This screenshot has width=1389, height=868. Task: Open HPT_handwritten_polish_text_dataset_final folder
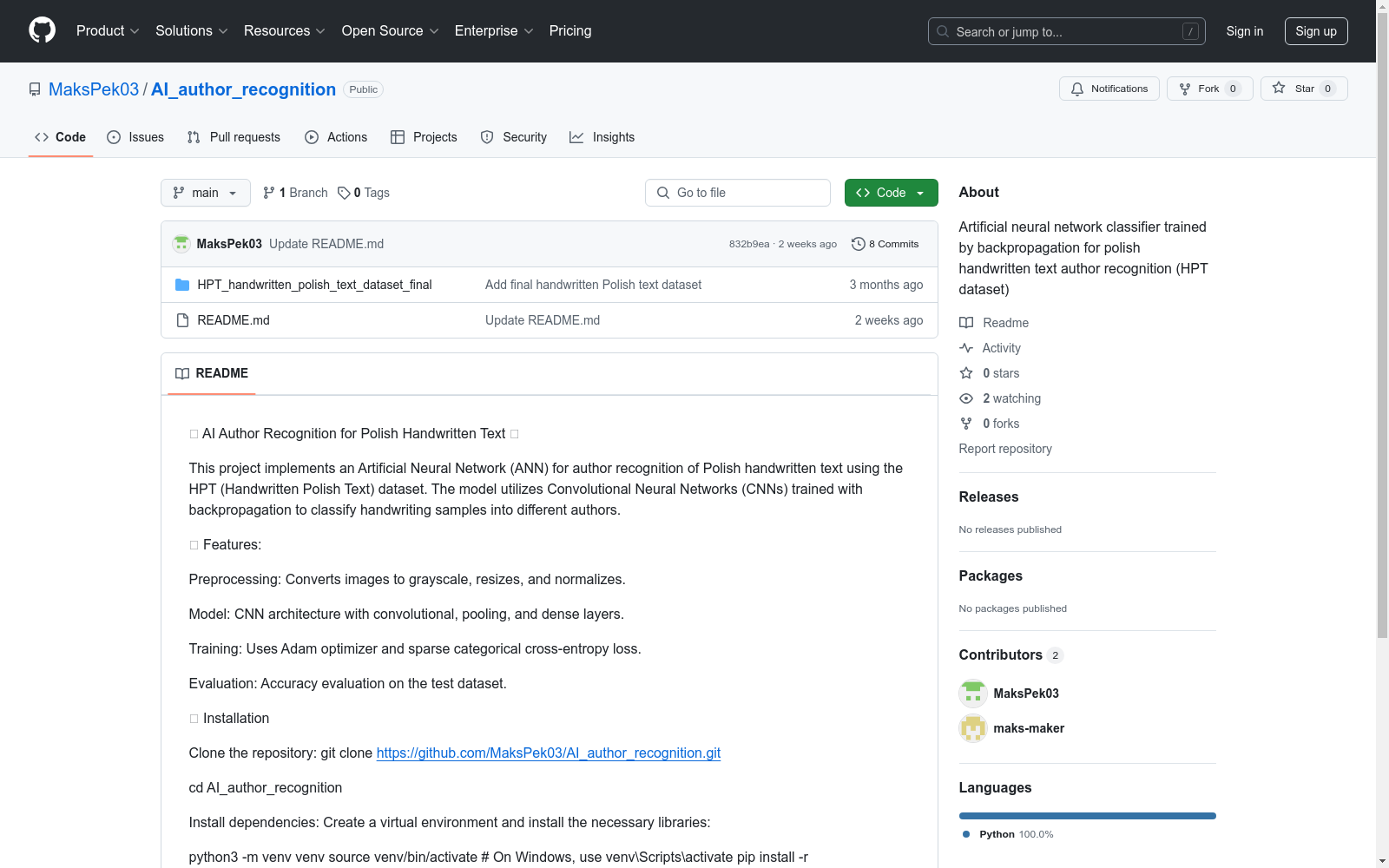(314, 285)
